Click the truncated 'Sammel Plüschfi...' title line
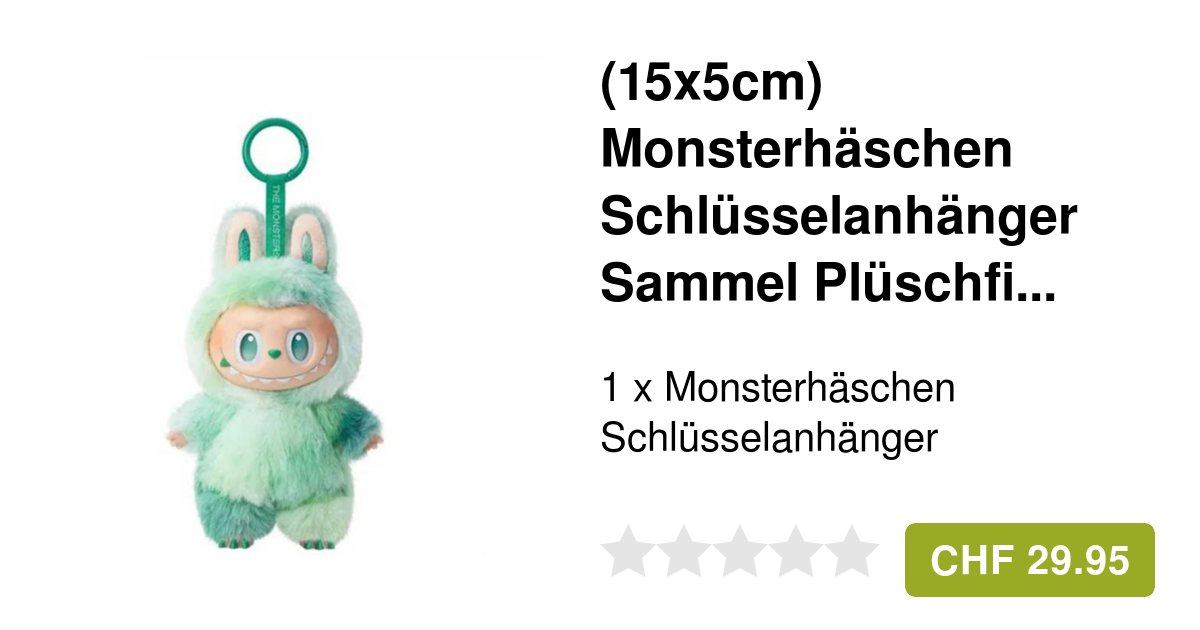Screen dimensions: 1200x630 point(828,284)
